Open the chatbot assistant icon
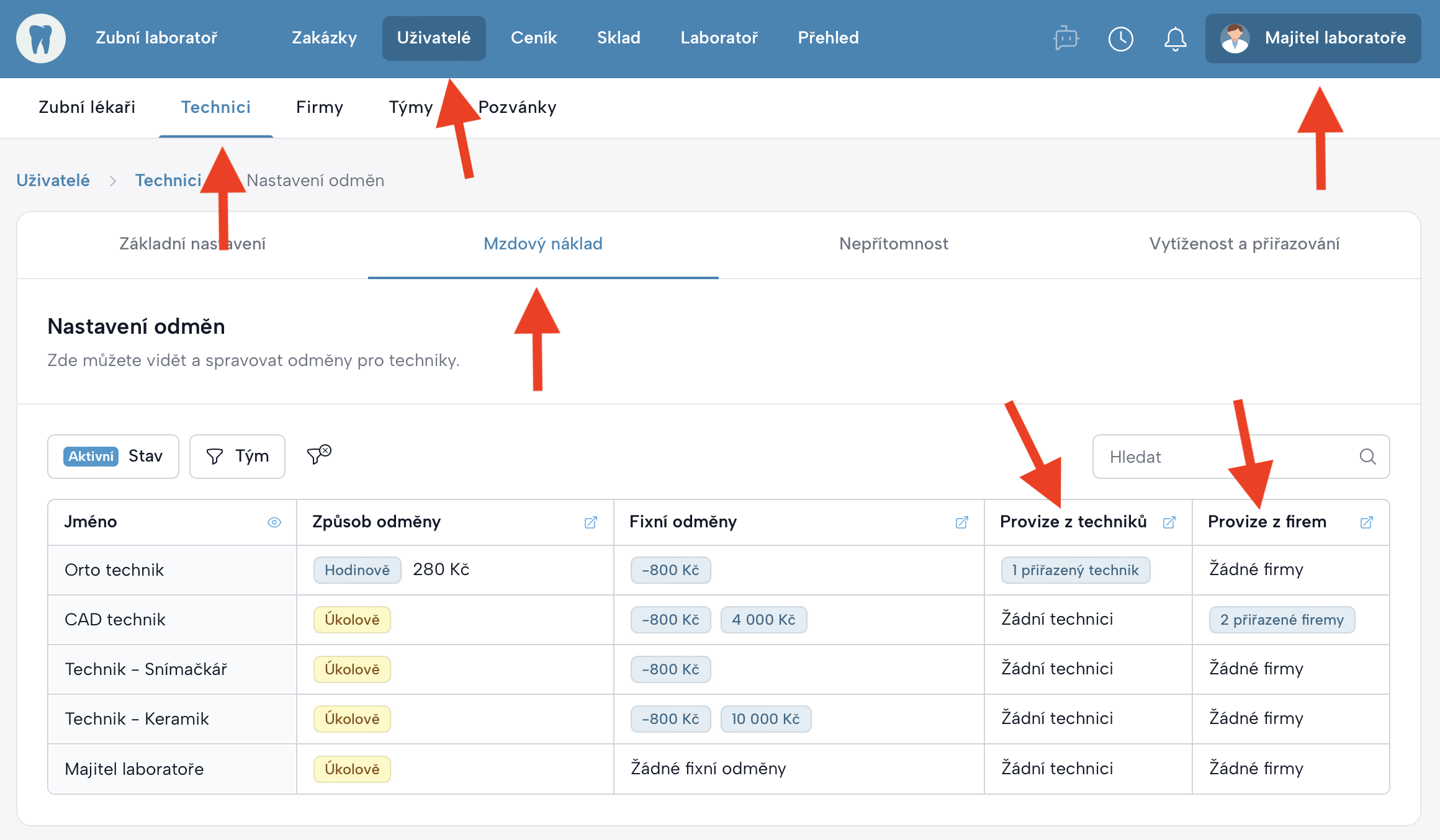Image resolution: width=1440 pixels, height=840 pixels. [1066, 38]
